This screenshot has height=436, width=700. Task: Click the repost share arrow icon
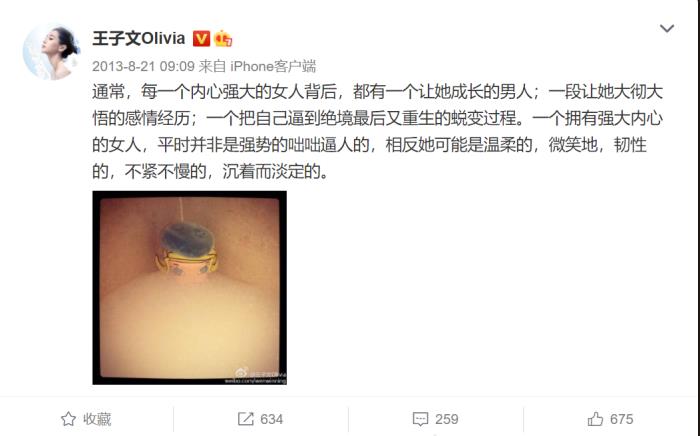point(246,419)
